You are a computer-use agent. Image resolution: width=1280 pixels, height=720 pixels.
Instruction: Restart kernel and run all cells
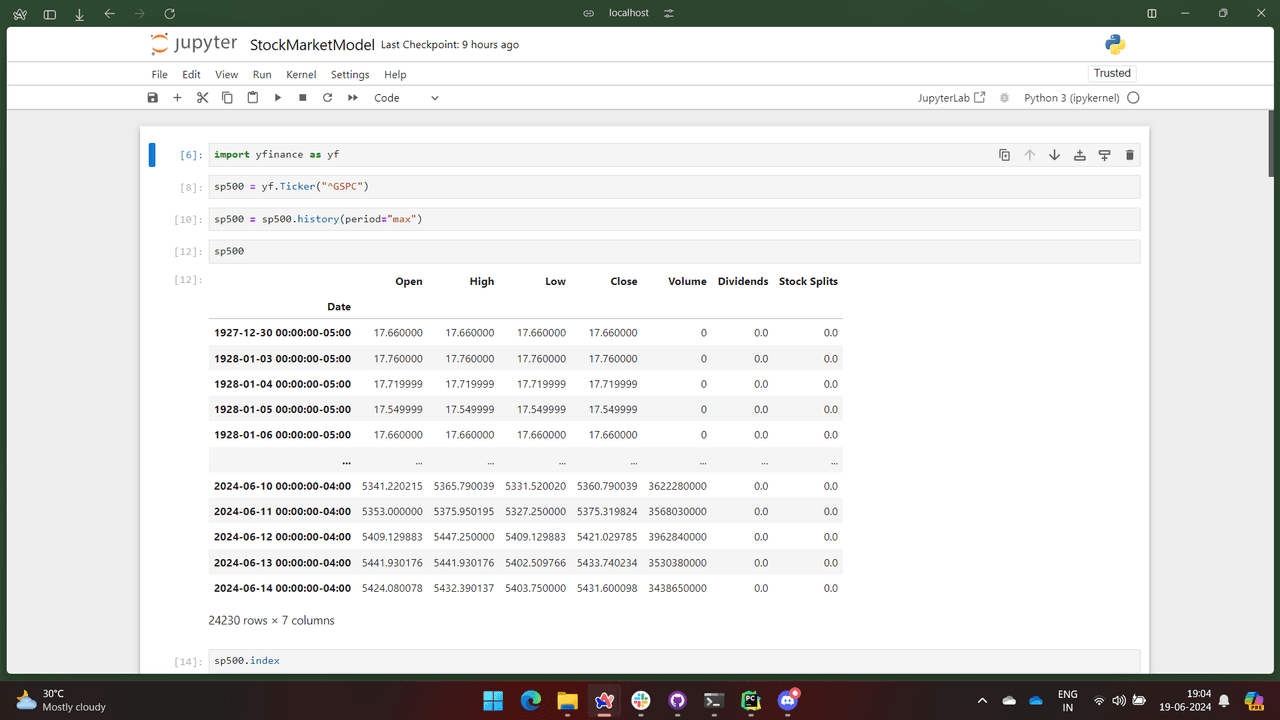[352, 98]
